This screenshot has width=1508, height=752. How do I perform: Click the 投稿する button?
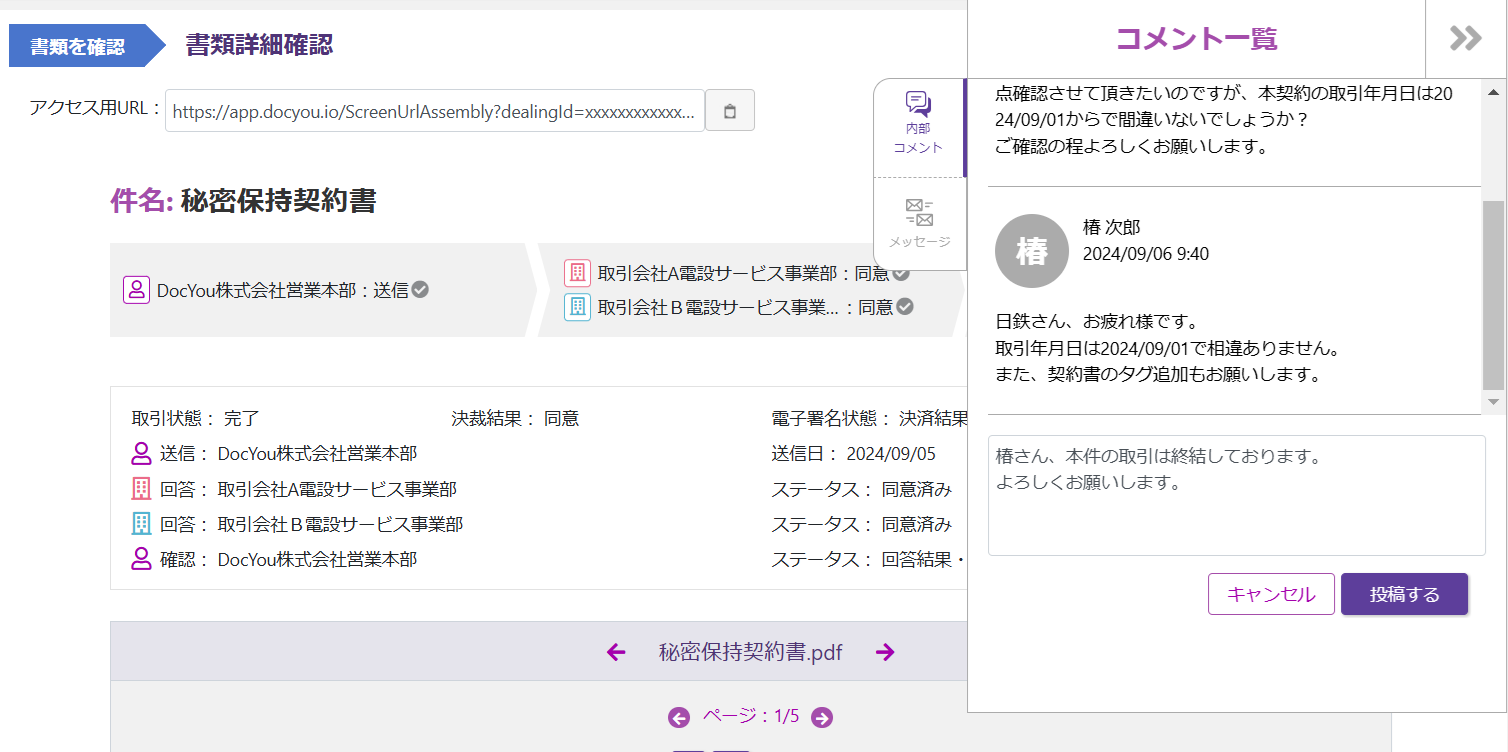point(1403,594)
